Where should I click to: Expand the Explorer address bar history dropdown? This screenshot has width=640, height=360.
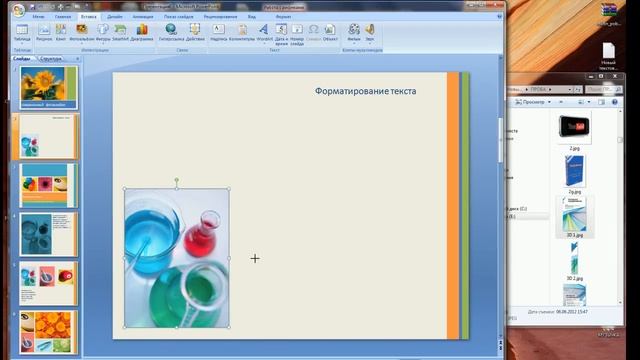point(570,89)
